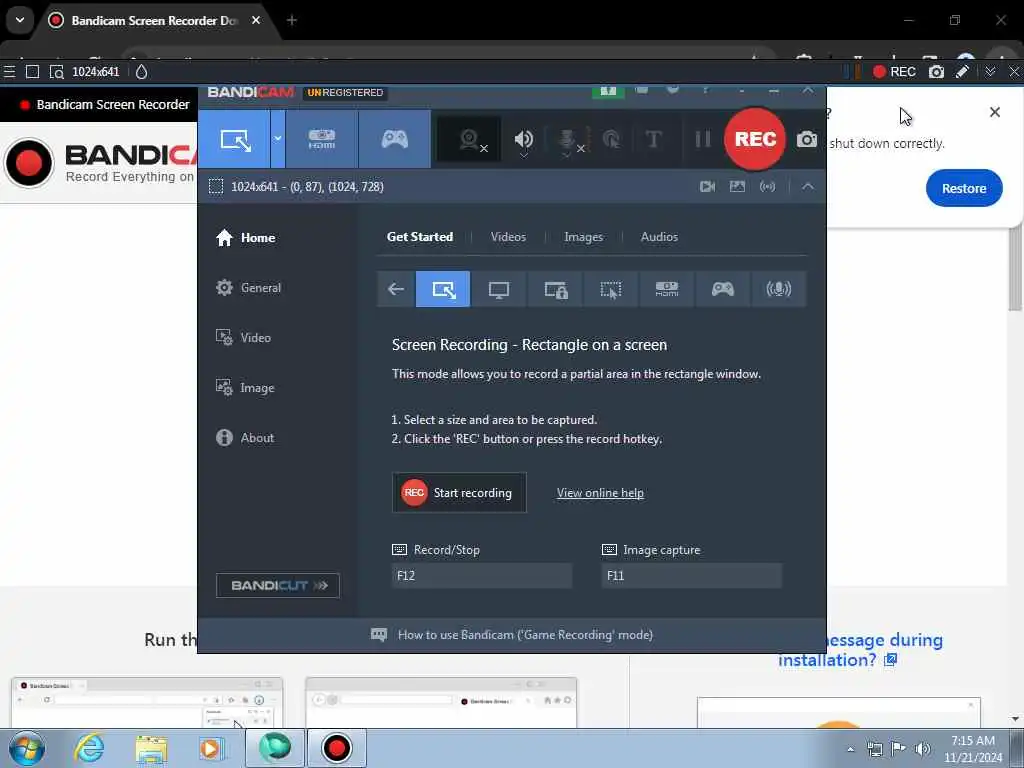Select HDMI device mode in Get Started row

(x=667, y=289)
